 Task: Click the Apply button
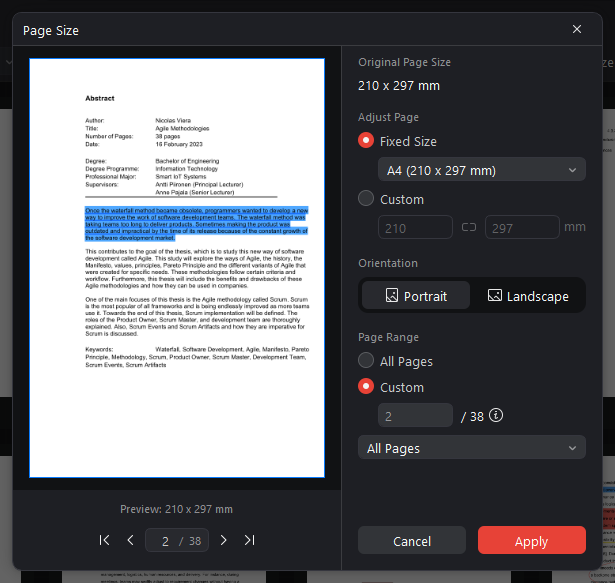(x=531, y=541)
